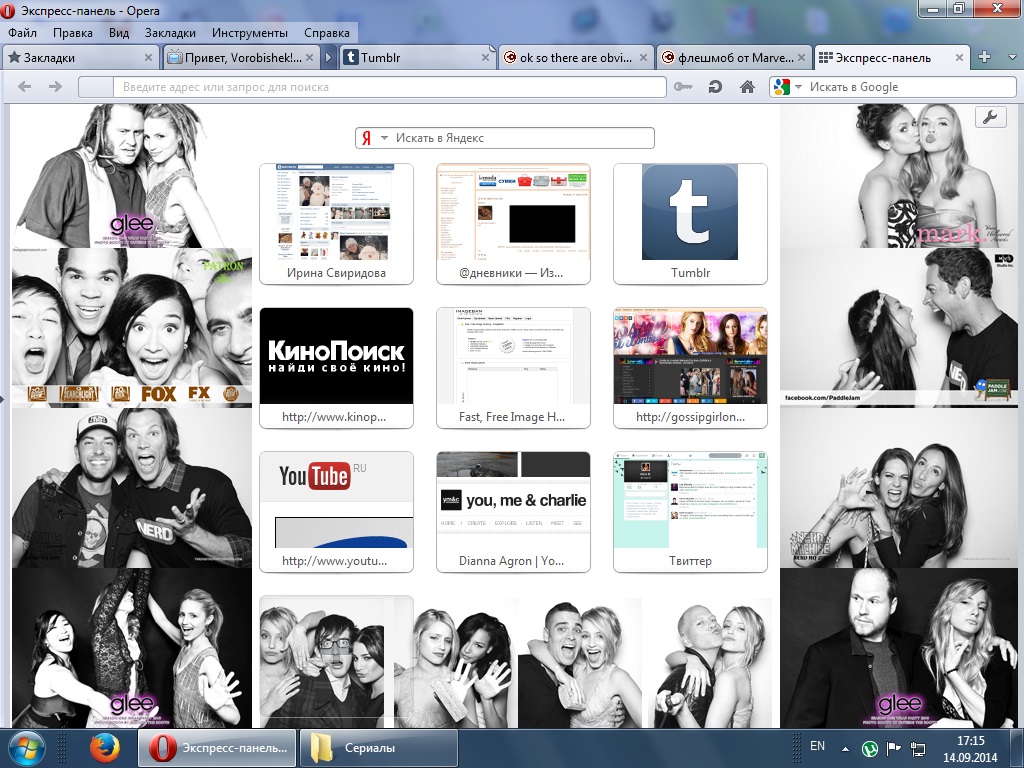Go back with the Back arrow
1024x768 pixels.
[x=25, y=87]
